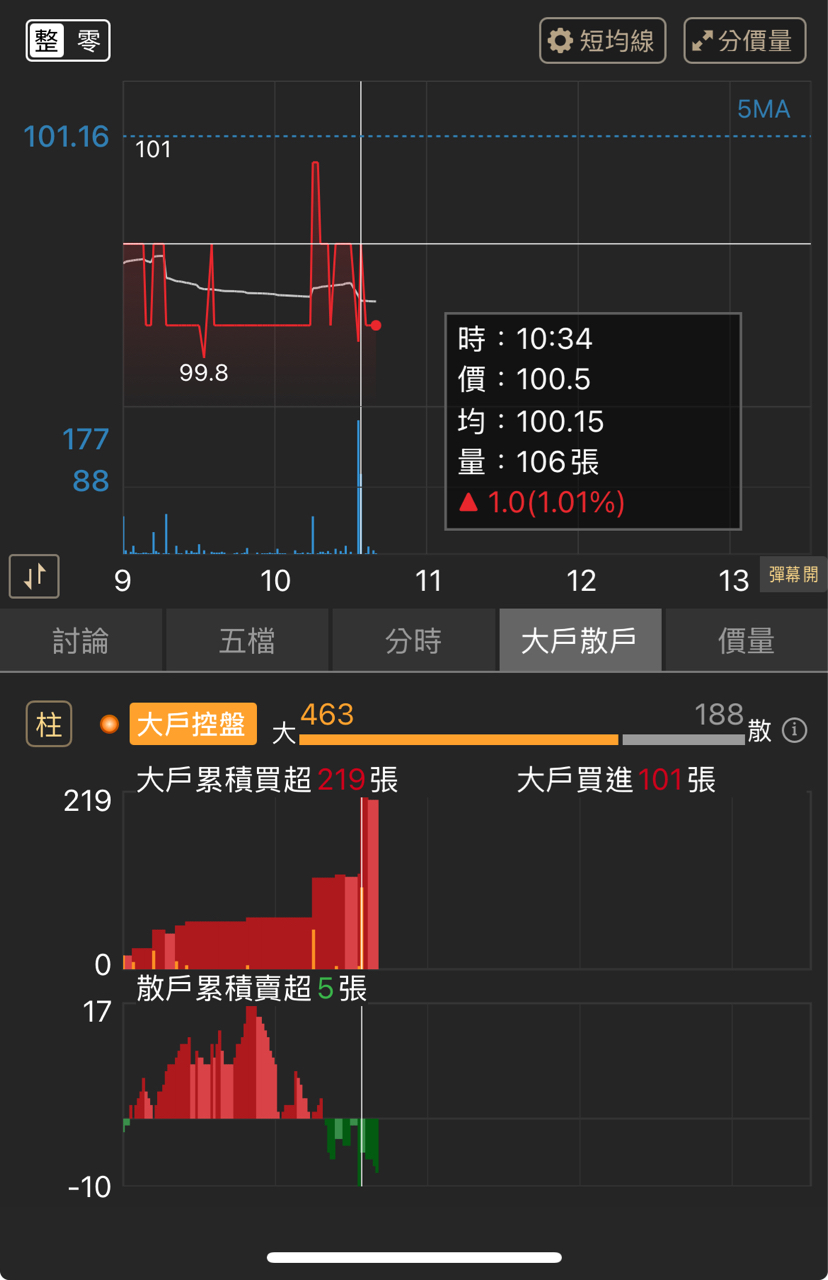Select the 大戶散戶 tab

coord(579,640)
